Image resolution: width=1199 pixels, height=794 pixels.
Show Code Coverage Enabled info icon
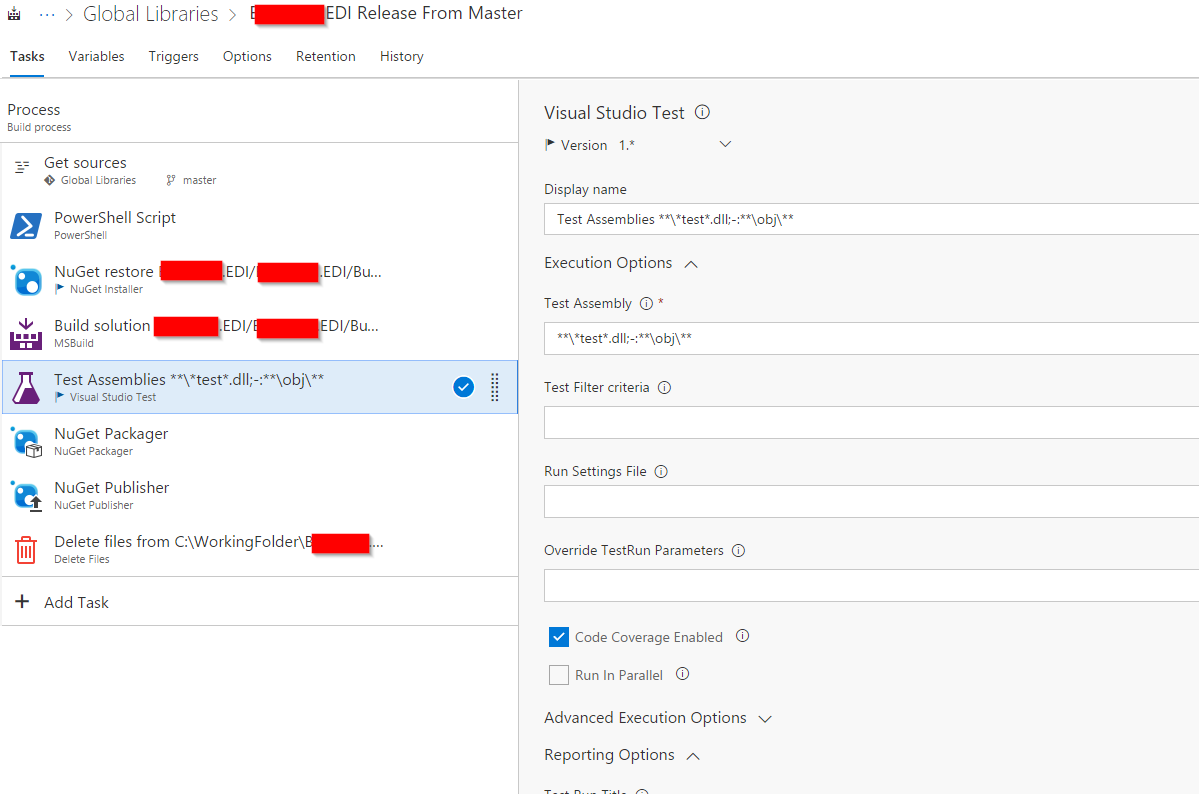point(742,636)
